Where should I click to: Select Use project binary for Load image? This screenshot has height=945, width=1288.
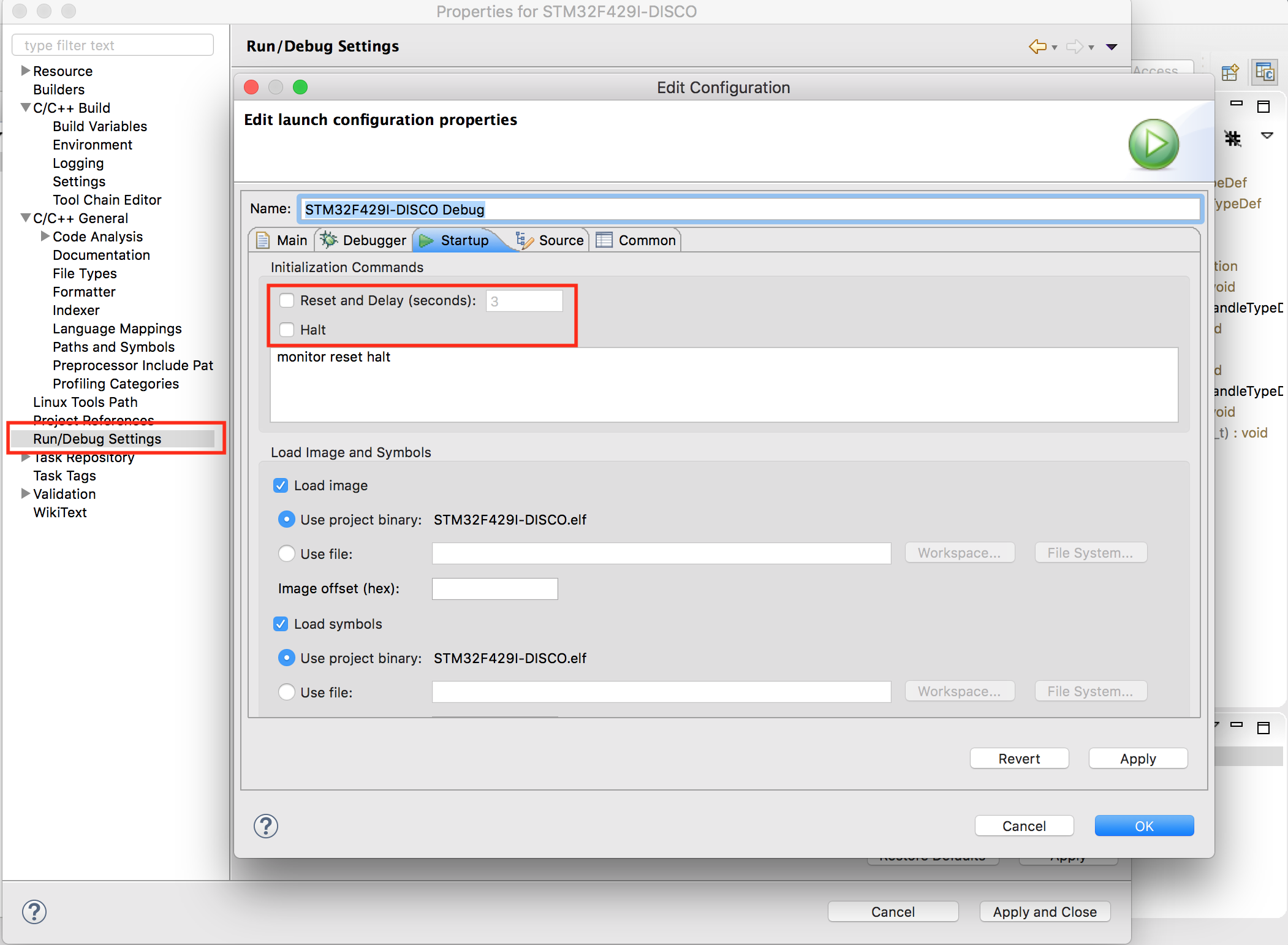pyautogui.click(x=286, y=520)
